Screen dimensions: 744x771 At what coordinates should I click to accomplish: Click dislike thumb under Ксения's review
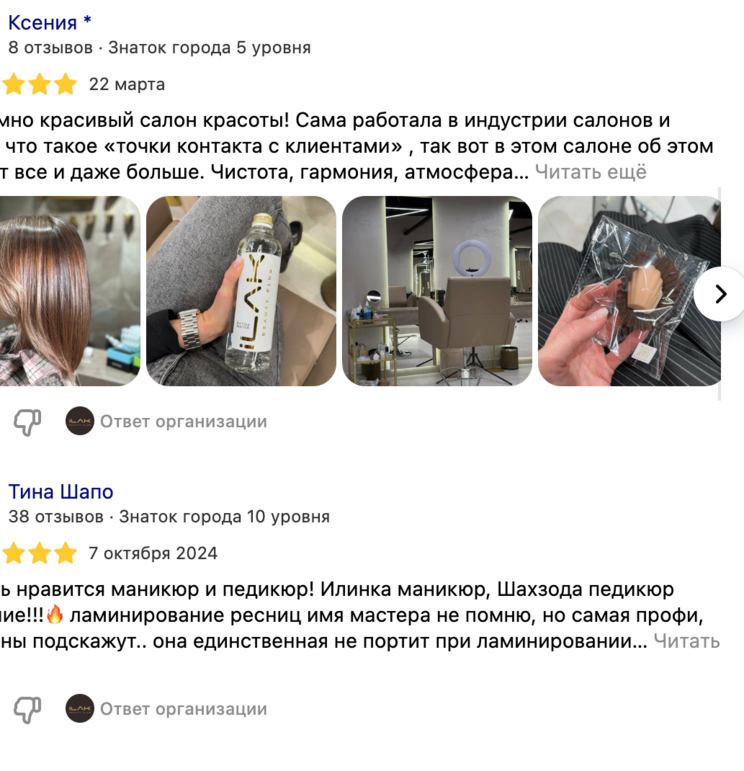28,422
